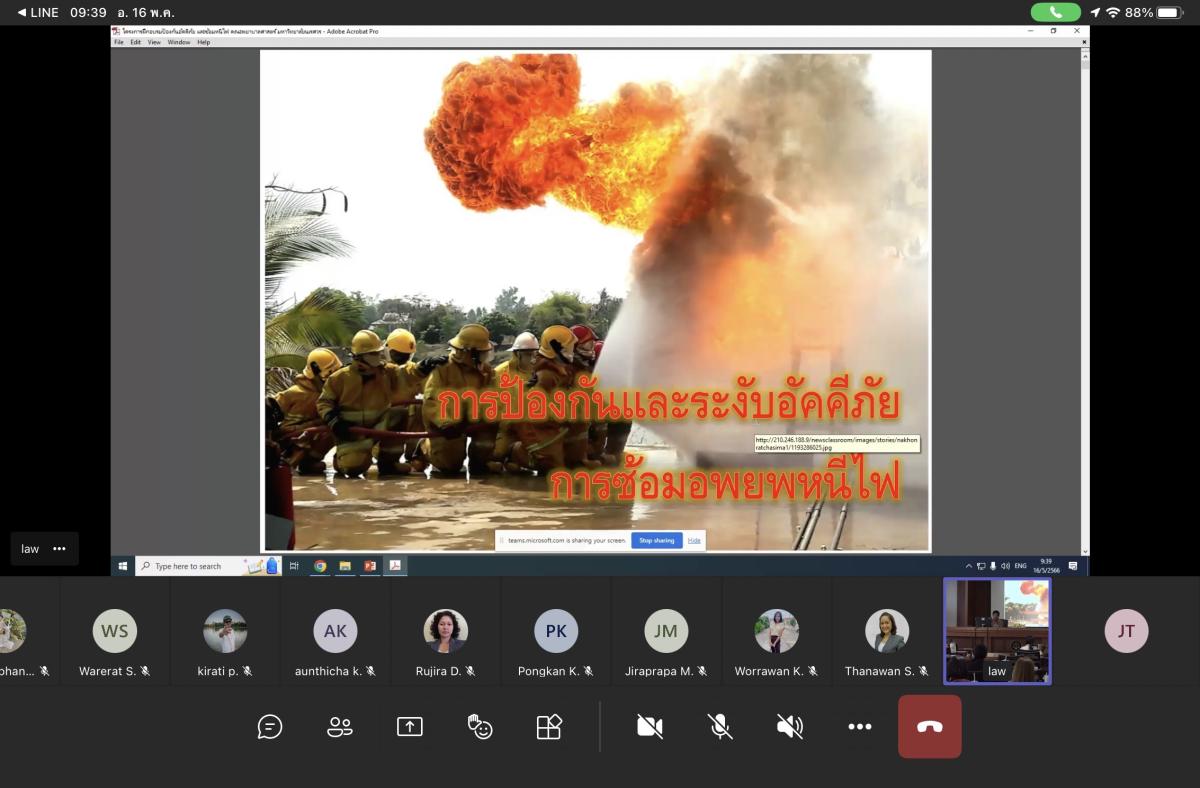
Task: Select the law video thumbnail
Action: [997, 631]
